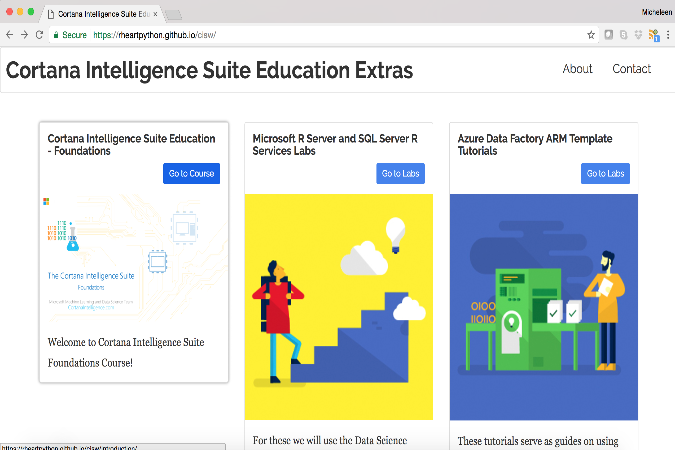Click the Azure Data Factory illustration
Screen dimensions: 675x450
tap(543, 306)
